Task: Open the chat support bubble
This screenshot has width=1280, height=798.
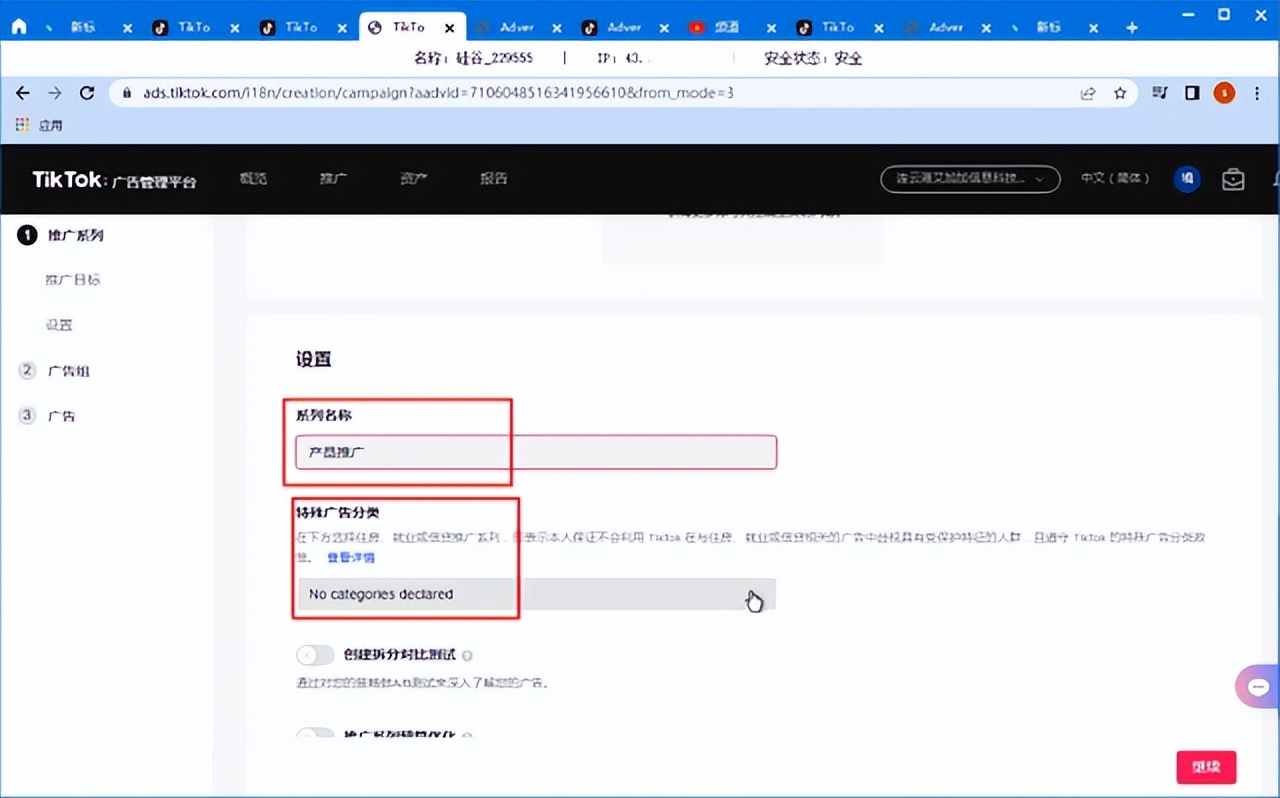Action: point(1258,687)
